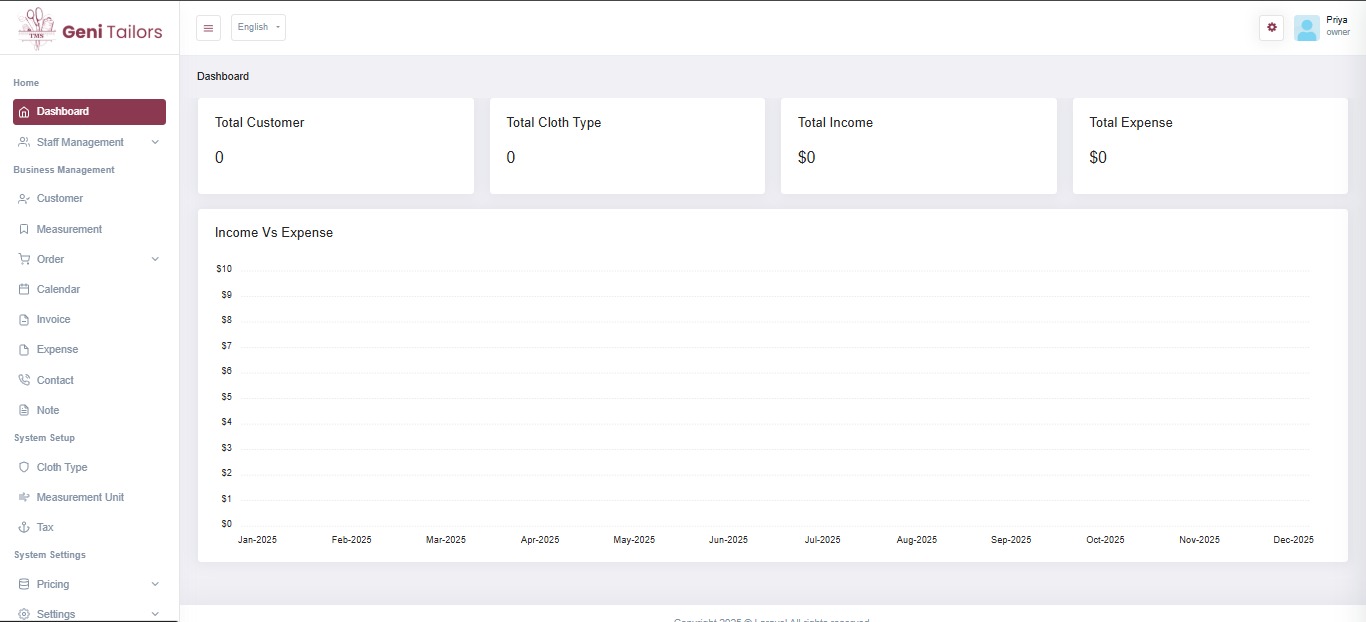1366x622 pixels.
Task: Open the English language dropdown
Action: pos(258,28)
